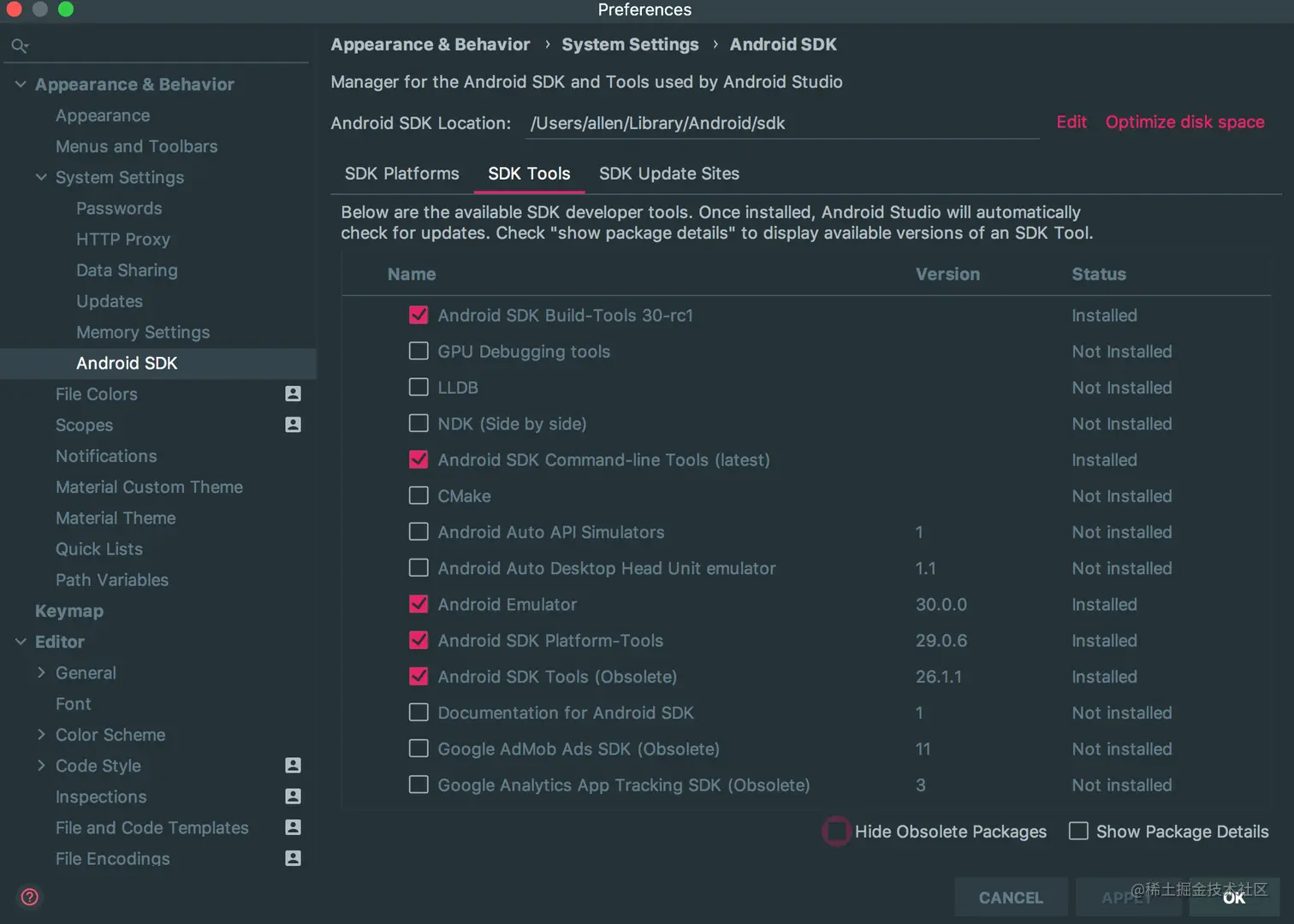1294x924 pixels.
Task: Click the profile icon beside Scopes
Action: point(293,424)
